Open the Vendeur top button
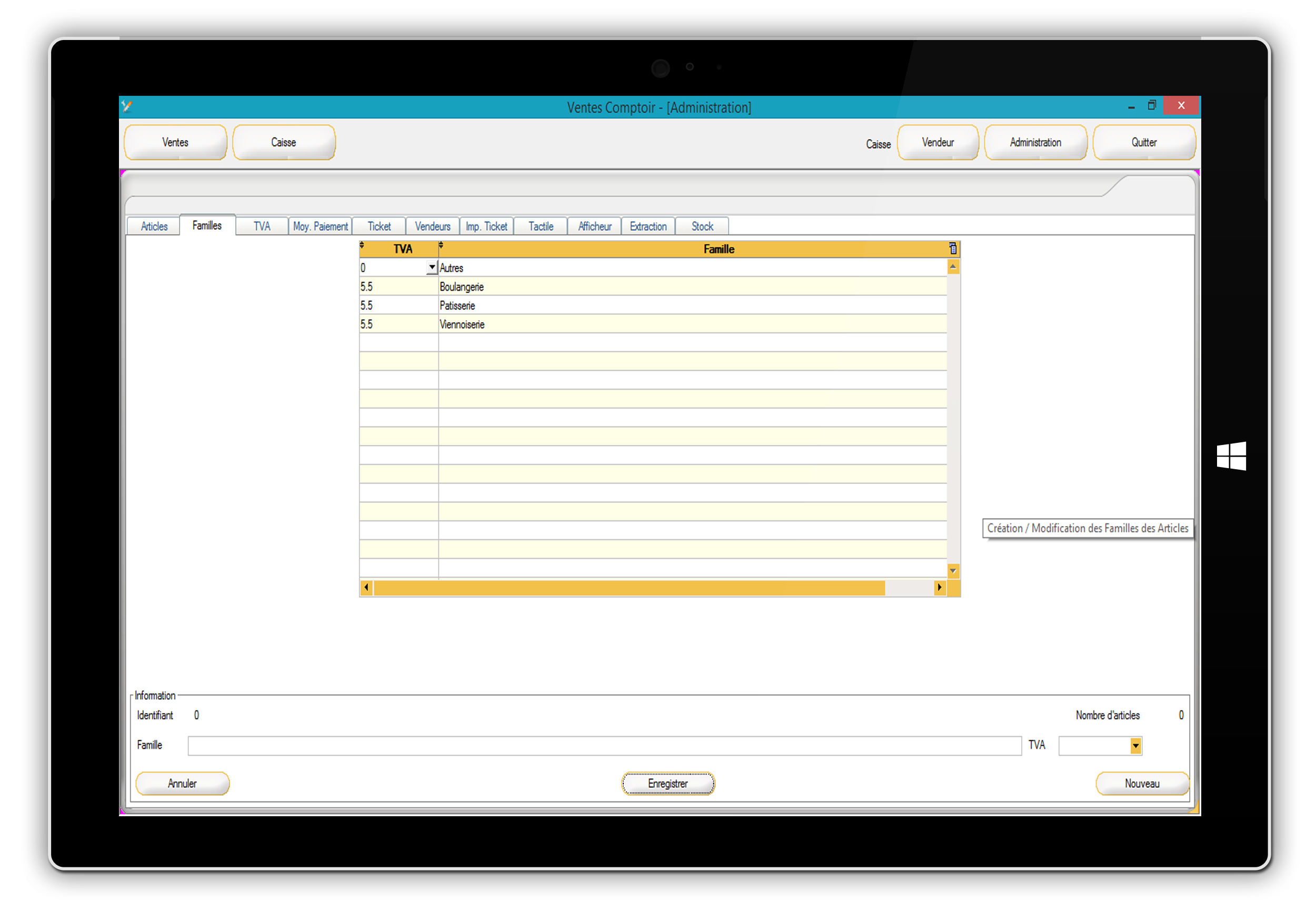Screen dimensions: 1316x921 point(938,142)
